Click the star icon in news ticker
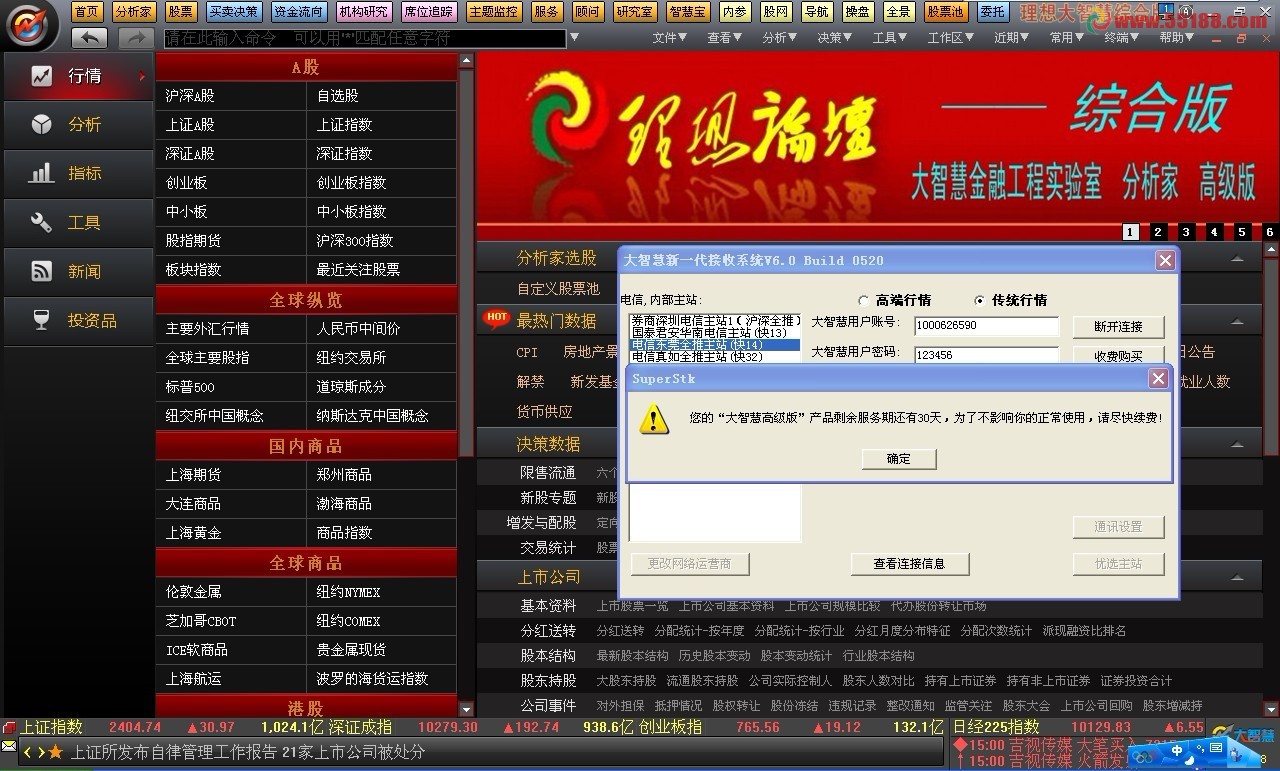 tap(55, 752)
